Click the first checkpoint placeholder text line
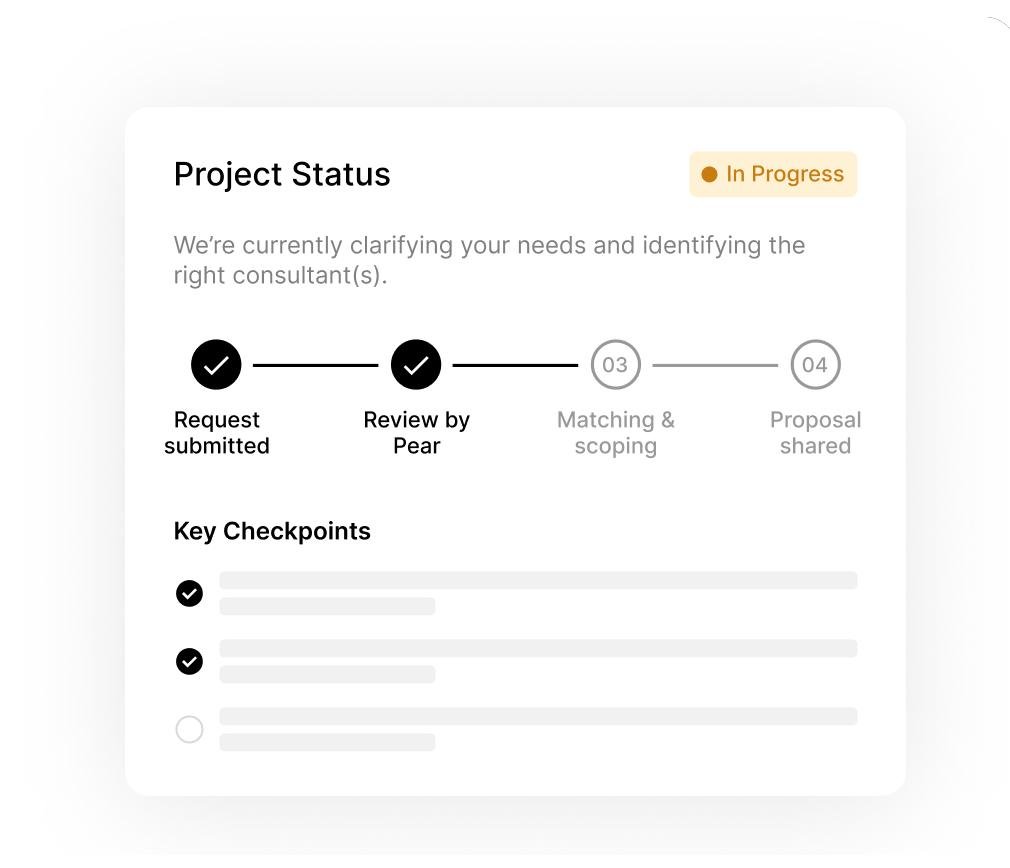Screen dimensions: 1010x868 click(x=538, y=581)
